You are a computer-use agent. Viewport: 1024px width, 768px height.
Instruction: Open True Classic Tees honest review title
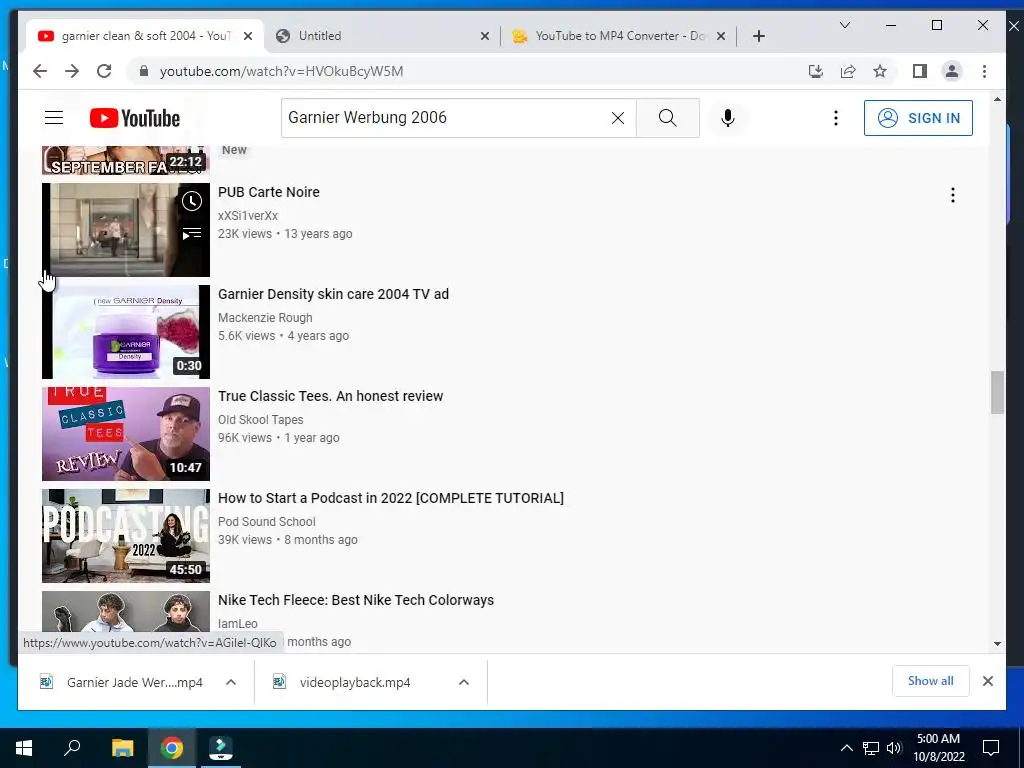(330, 396)
